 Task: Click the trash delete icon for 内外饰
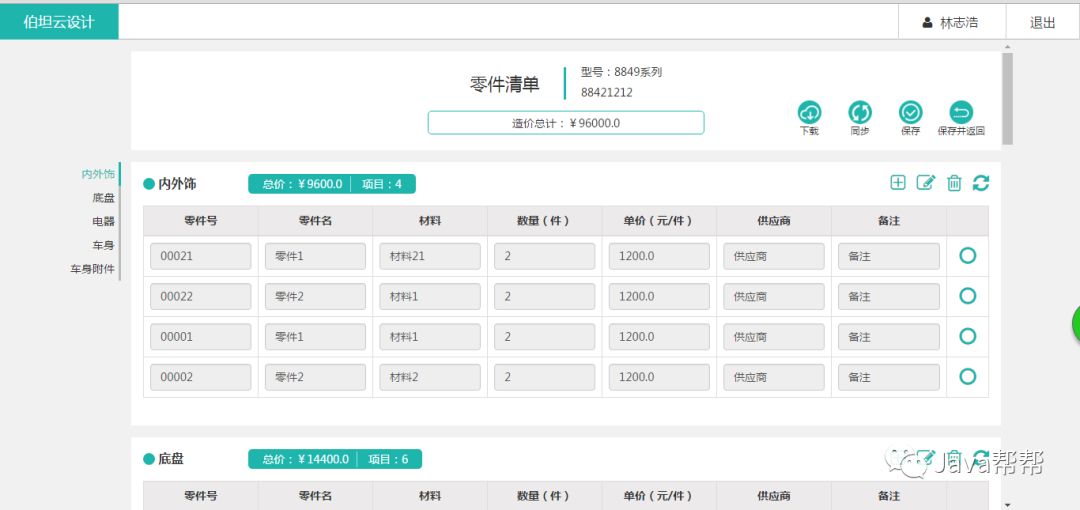pyautogui.click(x=954, y=182)
